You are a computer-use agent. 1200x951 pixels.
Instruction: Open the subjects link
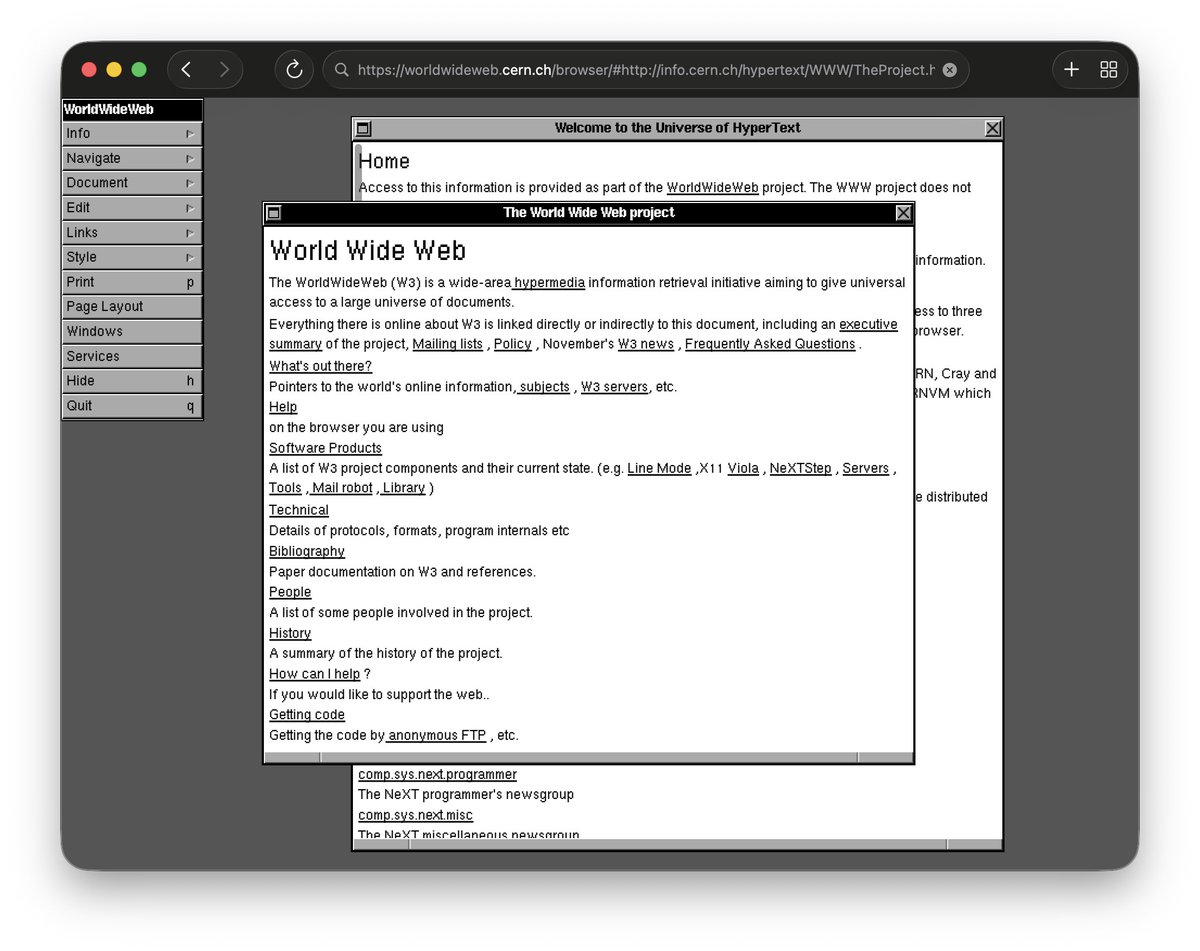pyautogui.click(x=544, y=387)
